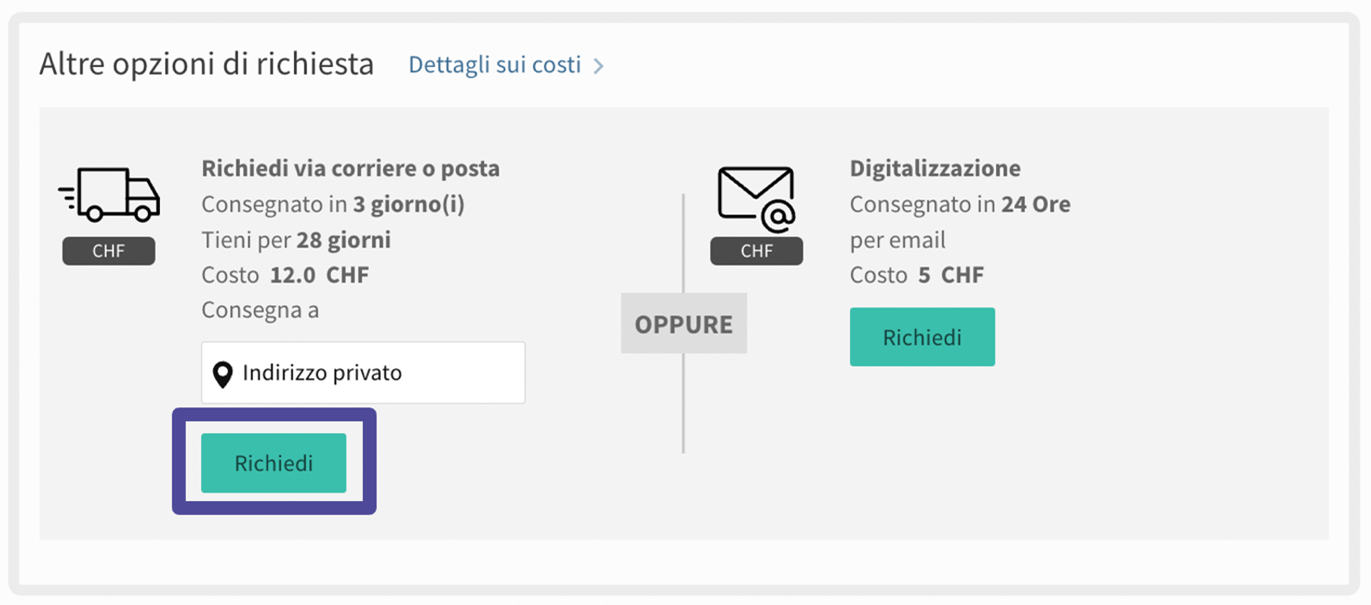Click the Consegnato in 24 Ore text
The image size is (1371, 605).
point(960,204)
